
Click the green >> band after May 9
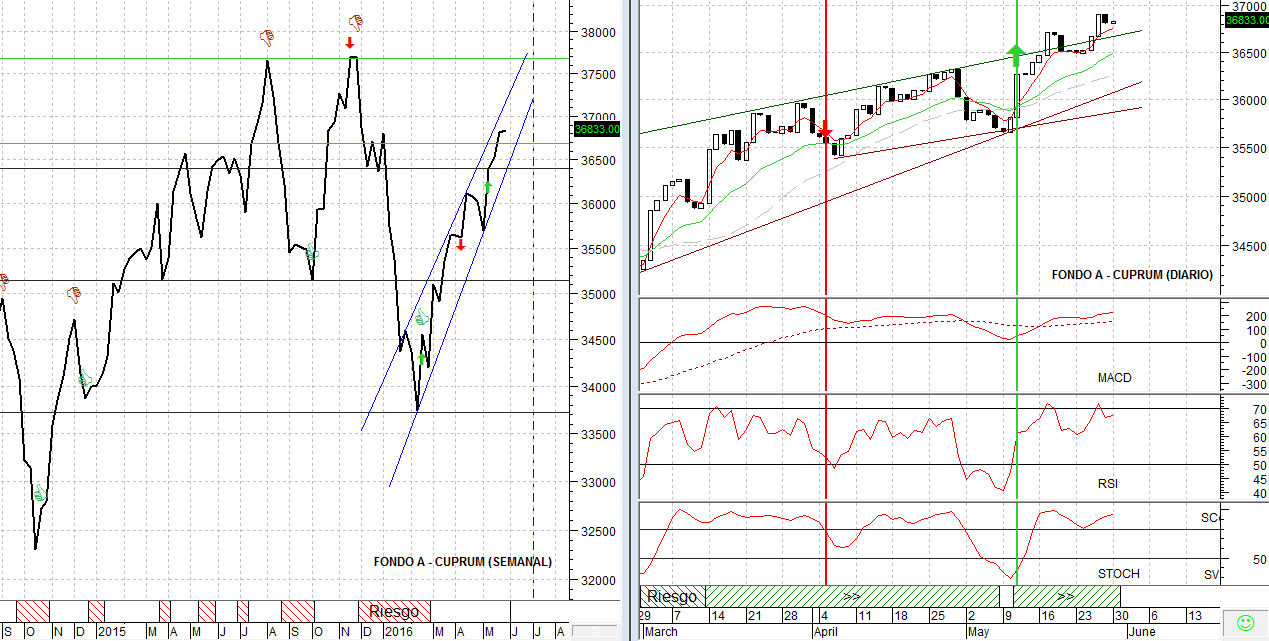click(x=1066, y=596)
